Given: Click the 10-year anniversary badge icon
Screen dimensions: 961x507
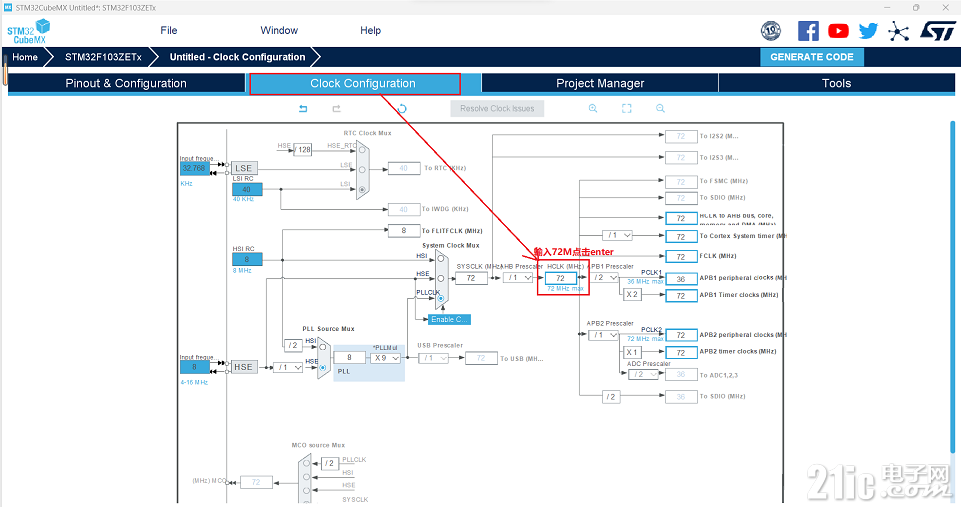Looking at the screenshot, I should click(x=771, y=31).
